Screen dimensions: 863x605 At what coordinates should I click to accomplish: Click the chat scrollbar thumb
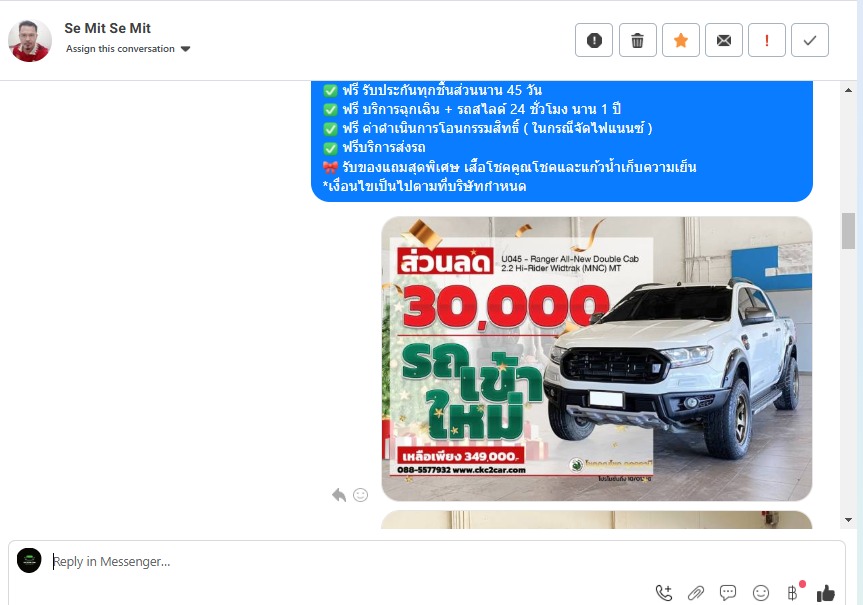(848, 231)
